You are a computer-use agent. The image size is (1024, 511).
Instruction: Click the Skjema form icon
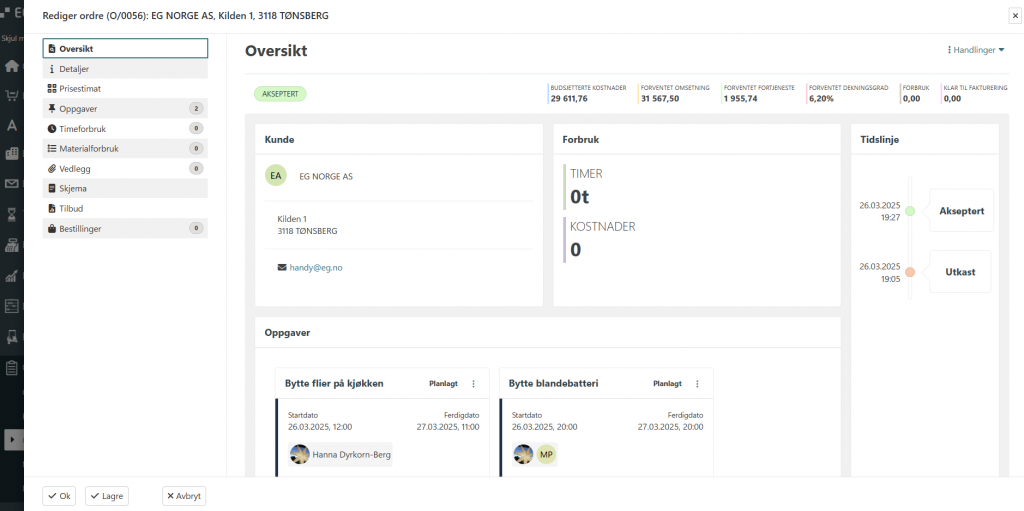point(52,188)
